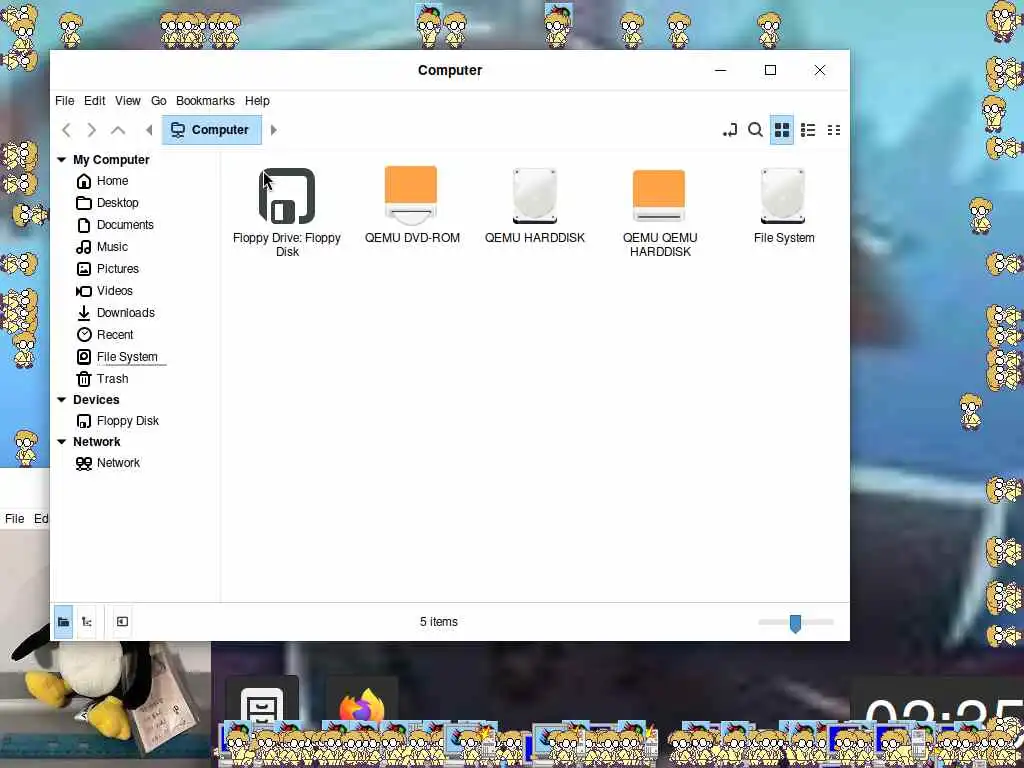Image resolution: width=1024 pixels, height=768 pixels.
Task: Switch to icon view
Action: [782, 130]
